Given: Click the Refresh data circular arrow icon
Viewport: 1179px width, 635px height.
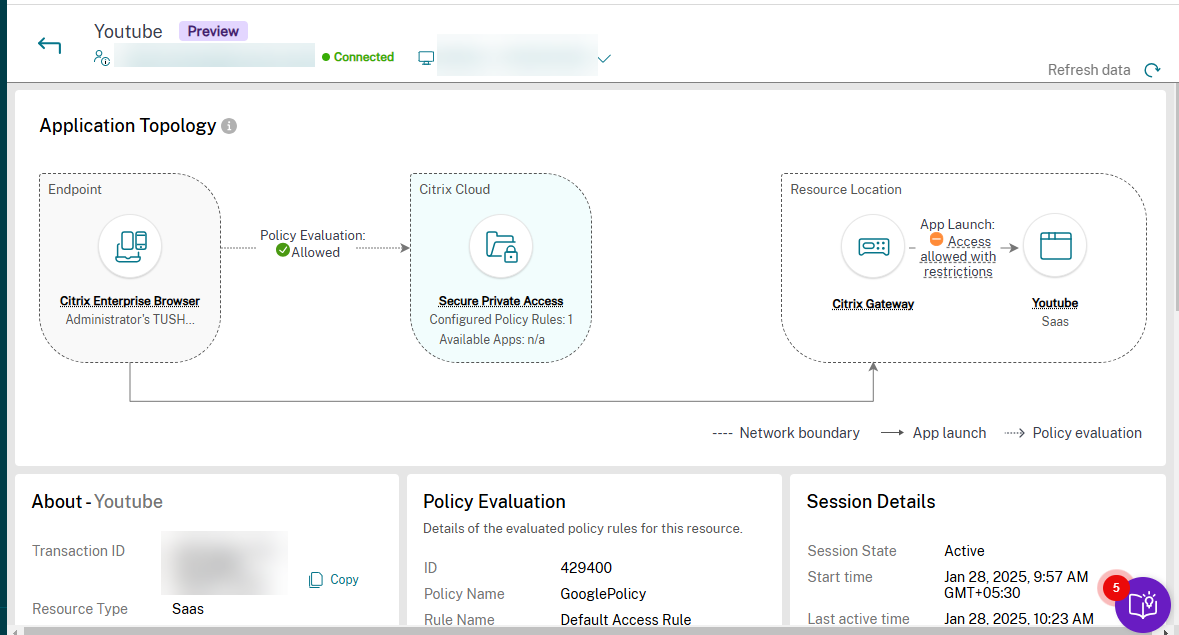Looking at the screenshot, I should coord(1152,70).
